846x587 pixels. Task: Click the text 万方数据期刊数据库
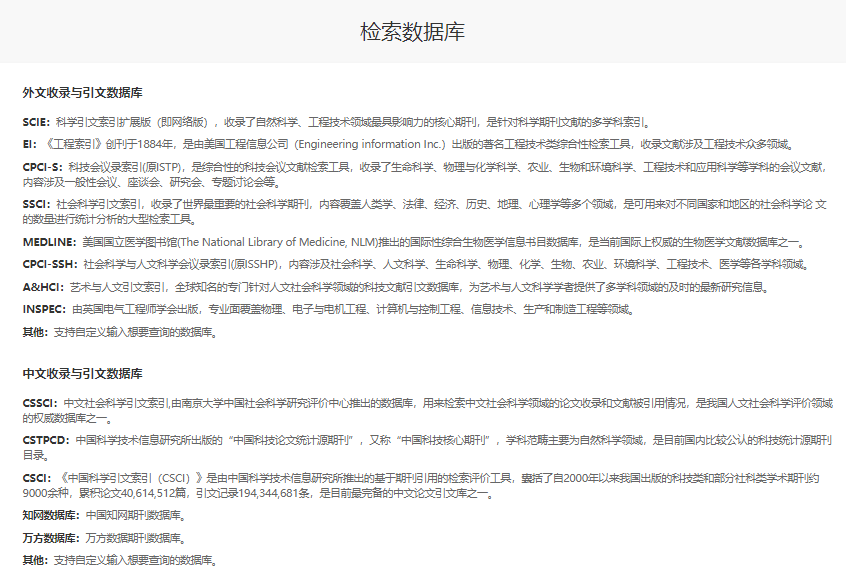(x=133, y=538)
